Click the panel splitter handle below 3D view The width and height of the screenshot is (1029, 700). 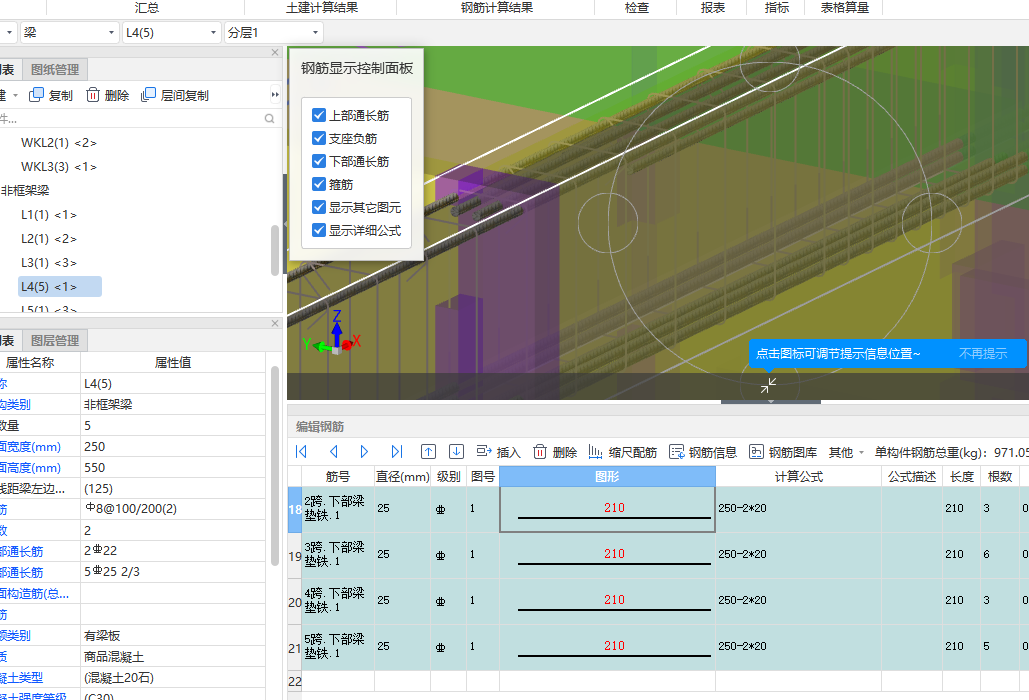(x=770, y=401)
